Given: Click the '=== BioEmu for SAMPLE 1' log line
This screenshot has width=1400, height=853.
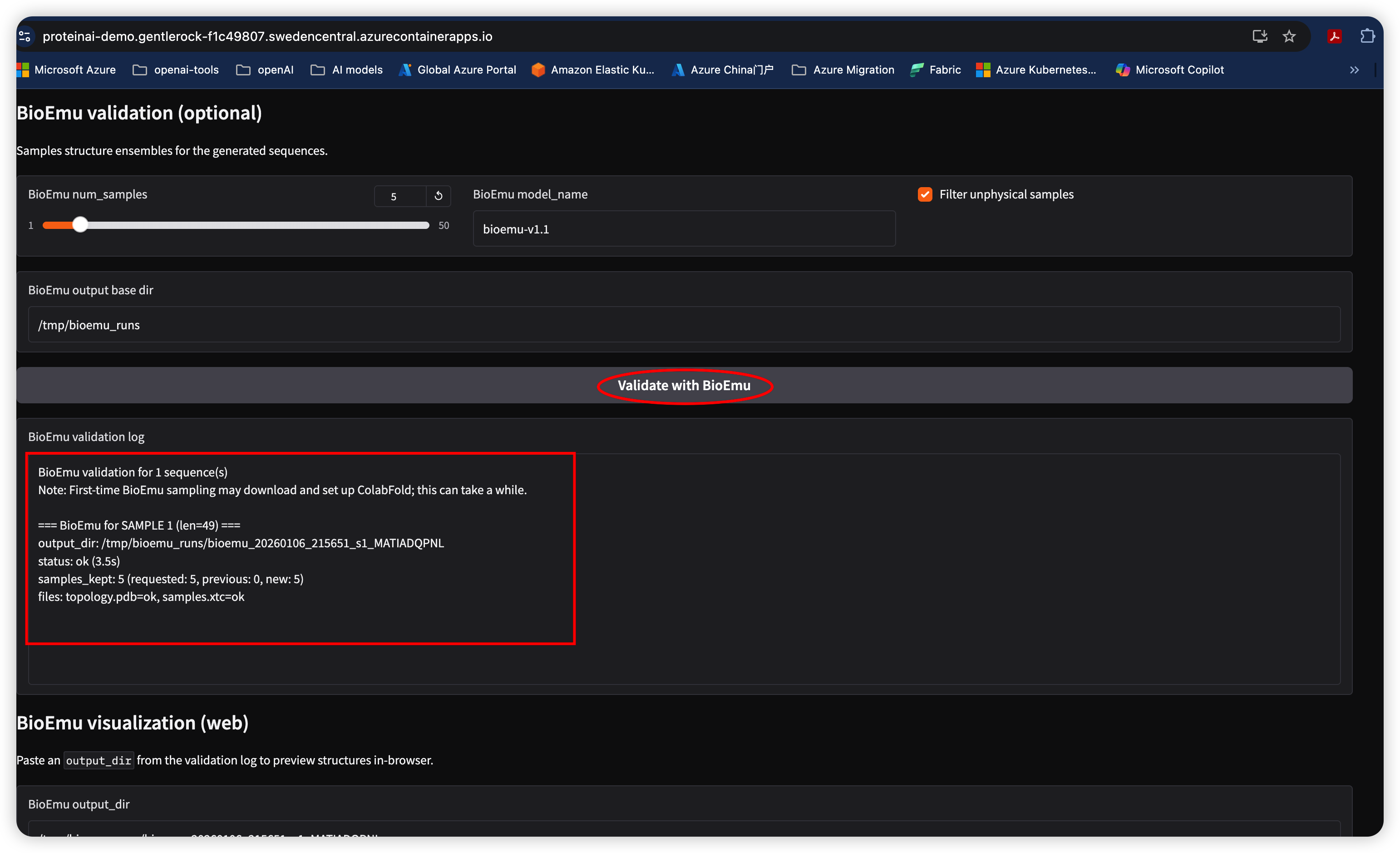Looking at the screenshot, I should click(139, 525).
